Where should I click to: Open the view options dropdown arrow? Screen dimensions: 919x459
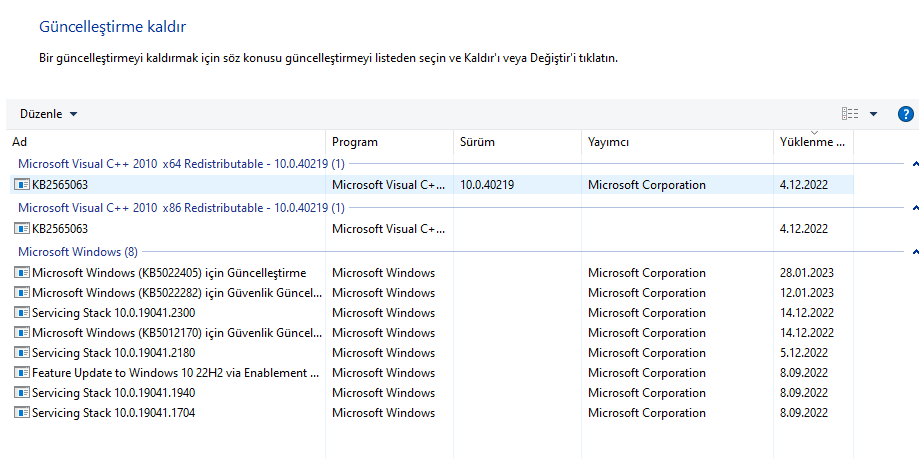coord(873,114)
